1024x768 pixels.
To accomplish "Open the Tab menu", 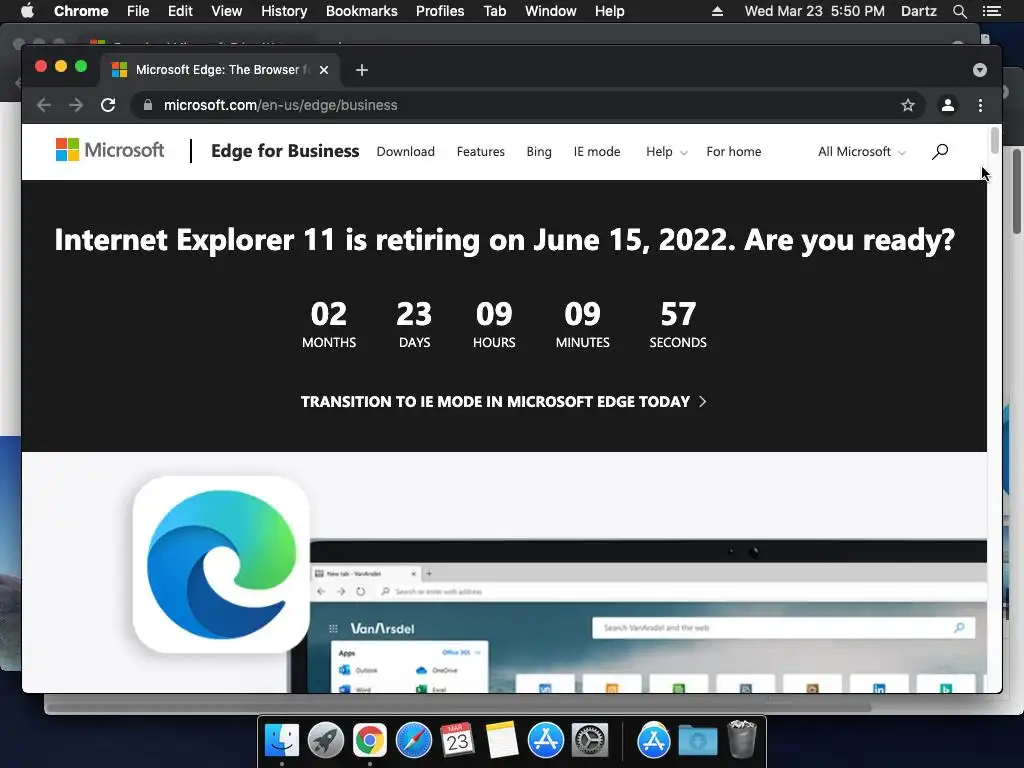I will pos(494,11).
